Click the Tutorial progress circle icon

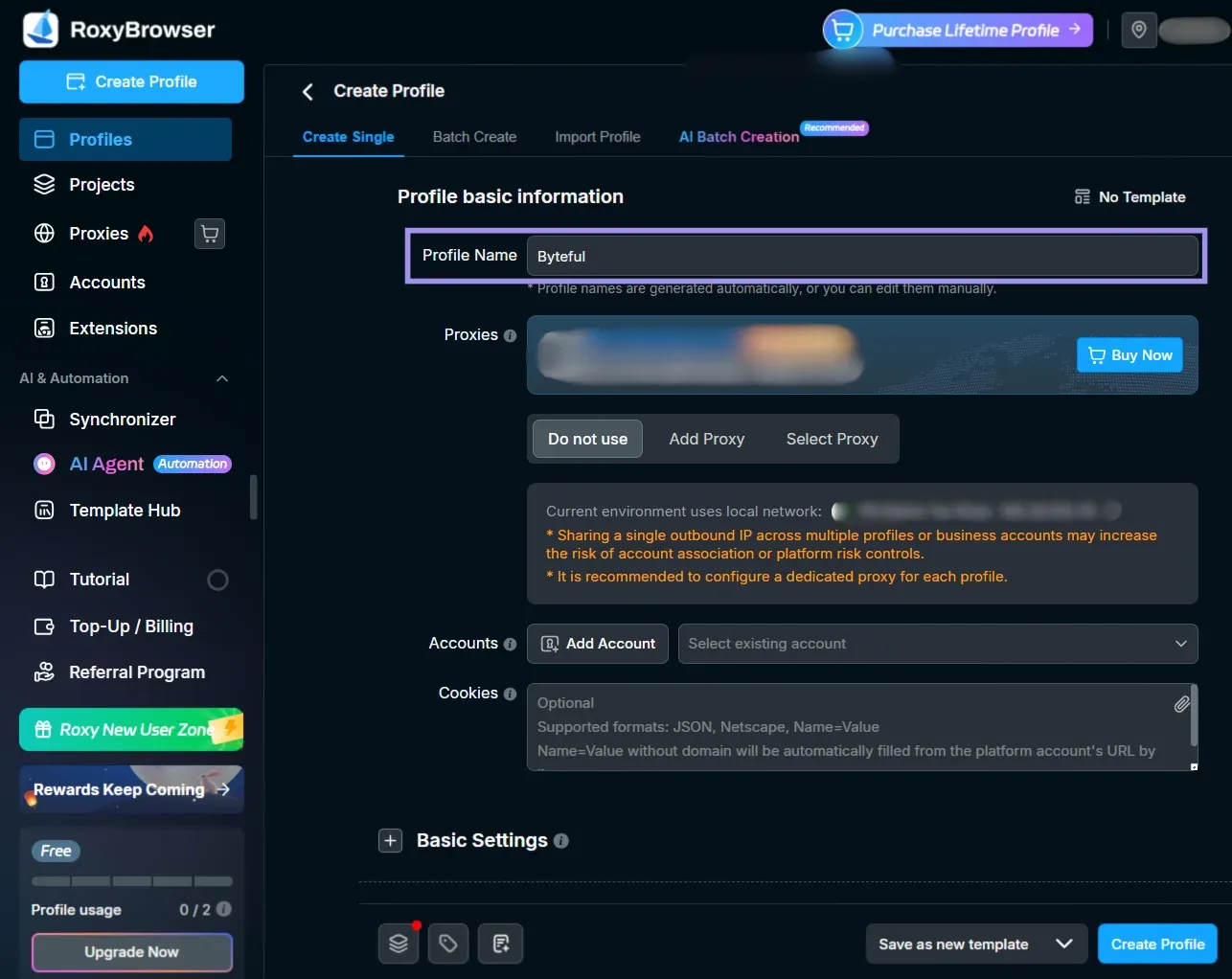point(217,580)
